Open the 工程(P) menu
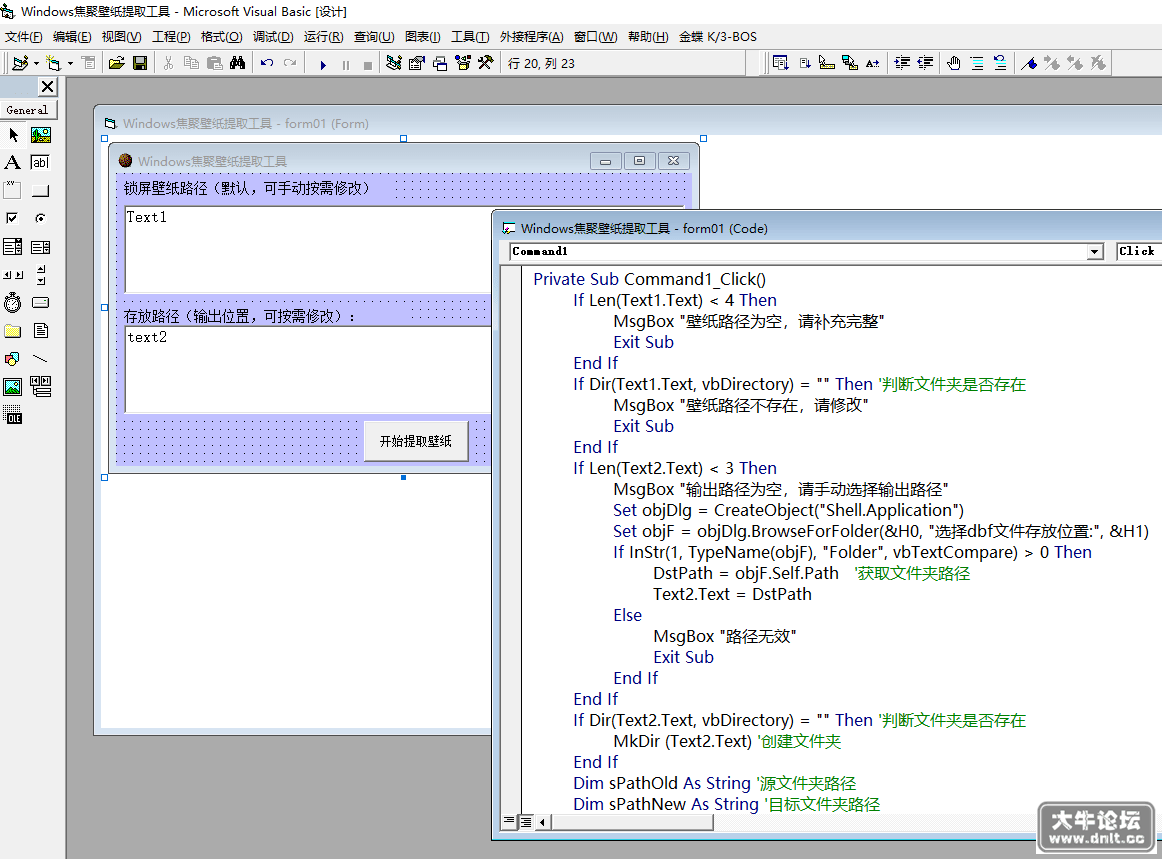Viewport: 1162px width, 859px height. tap(171, 37)
